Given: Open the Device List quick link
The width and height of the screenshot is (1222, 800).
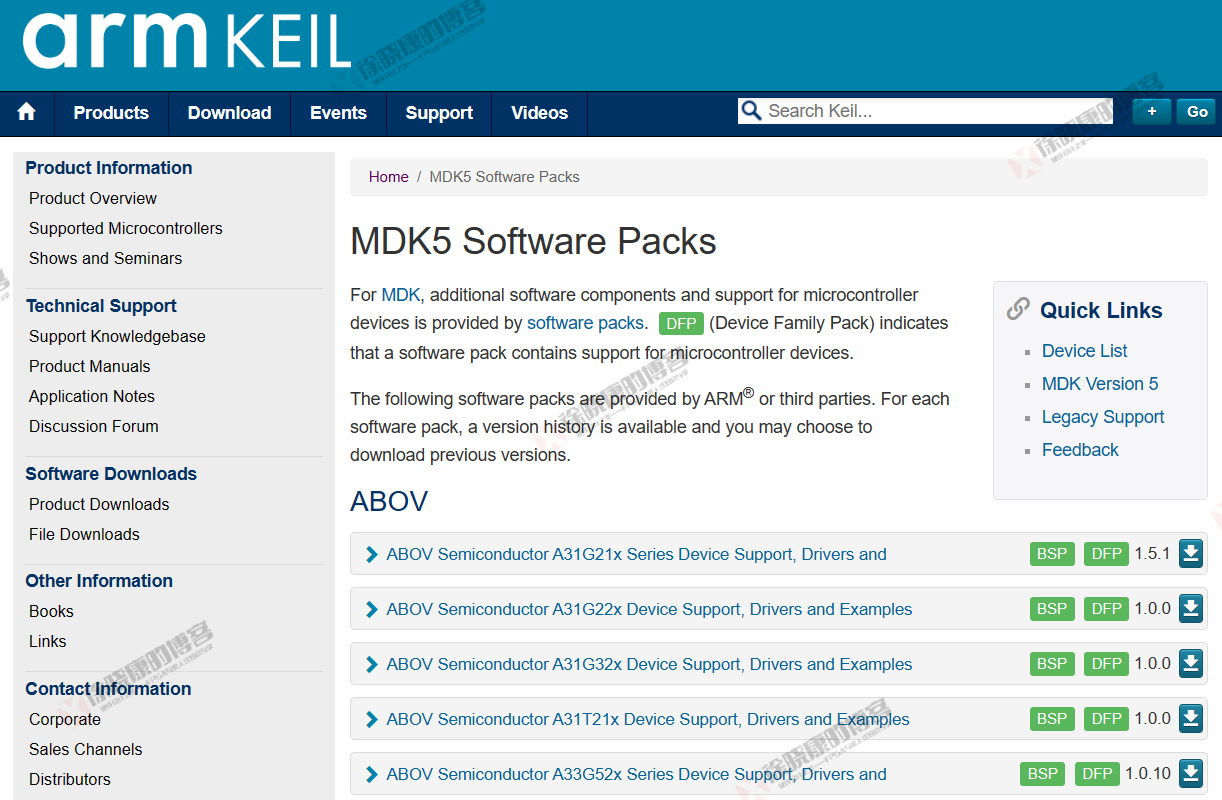Looking at the screenshot, I should tap(1084, 350).
